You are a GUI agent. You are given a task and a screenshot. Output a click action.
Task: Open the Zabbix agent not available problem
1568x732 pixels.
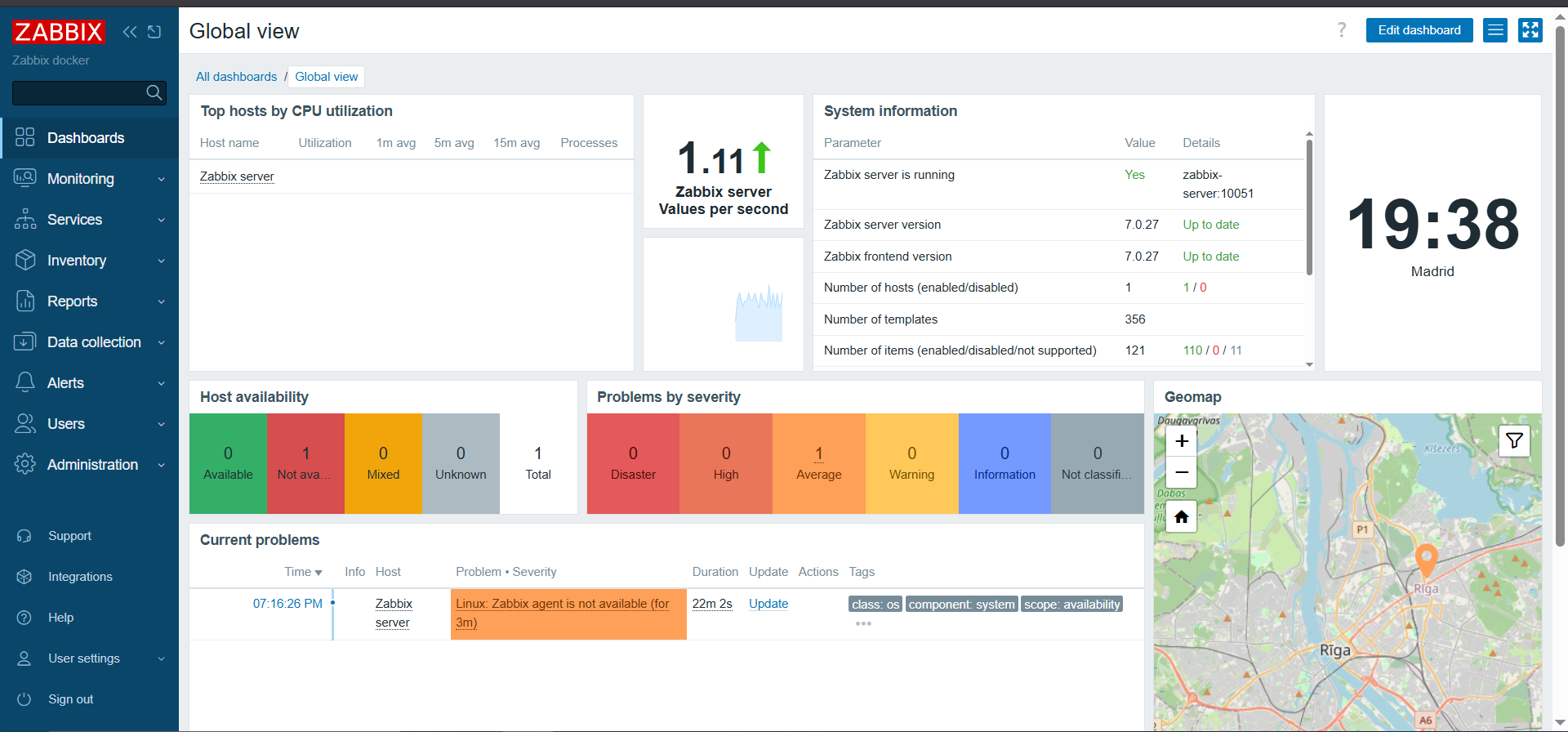coord(562,613)
